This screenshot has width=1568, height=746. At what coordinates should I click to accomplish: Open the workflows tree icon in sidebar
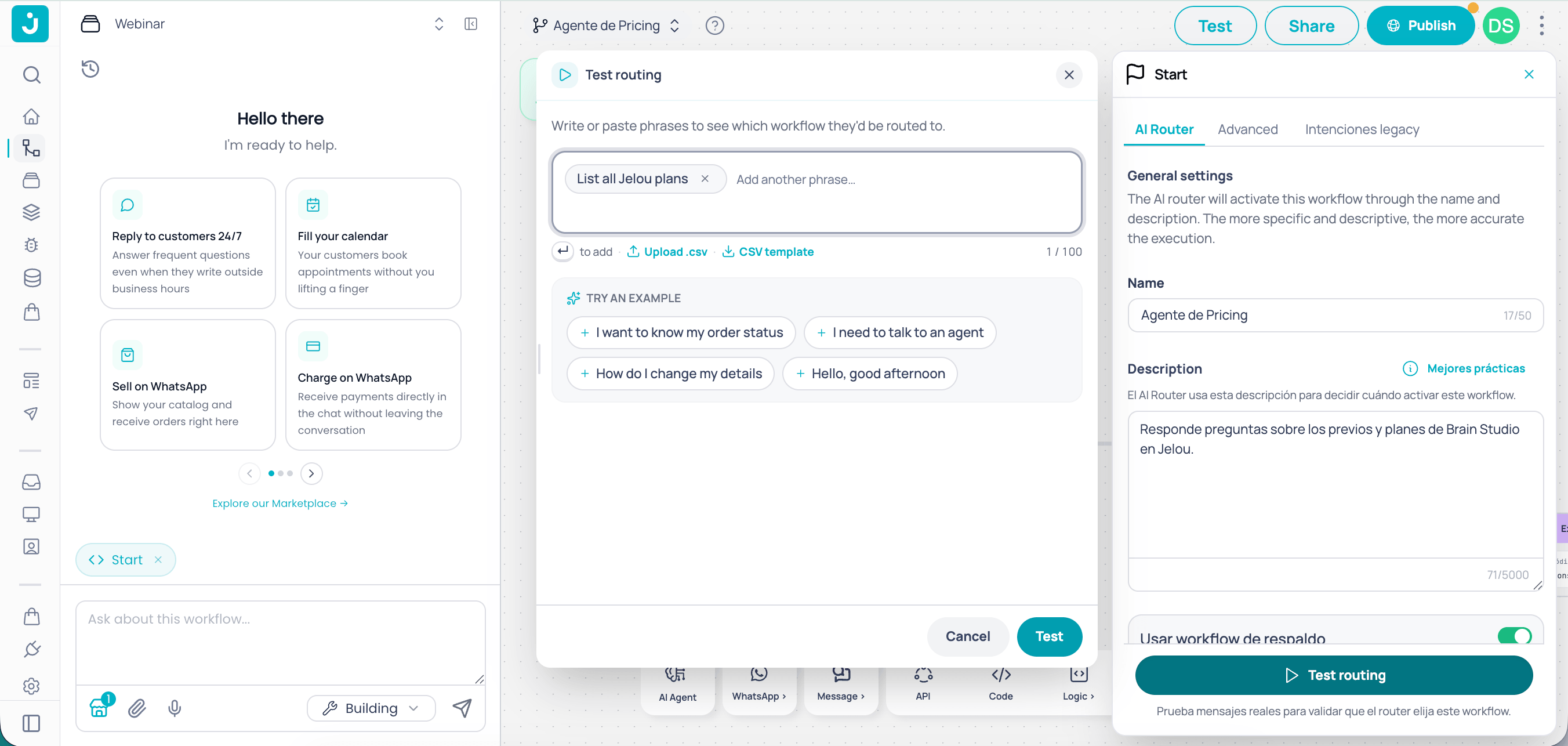tap(31, 148)
